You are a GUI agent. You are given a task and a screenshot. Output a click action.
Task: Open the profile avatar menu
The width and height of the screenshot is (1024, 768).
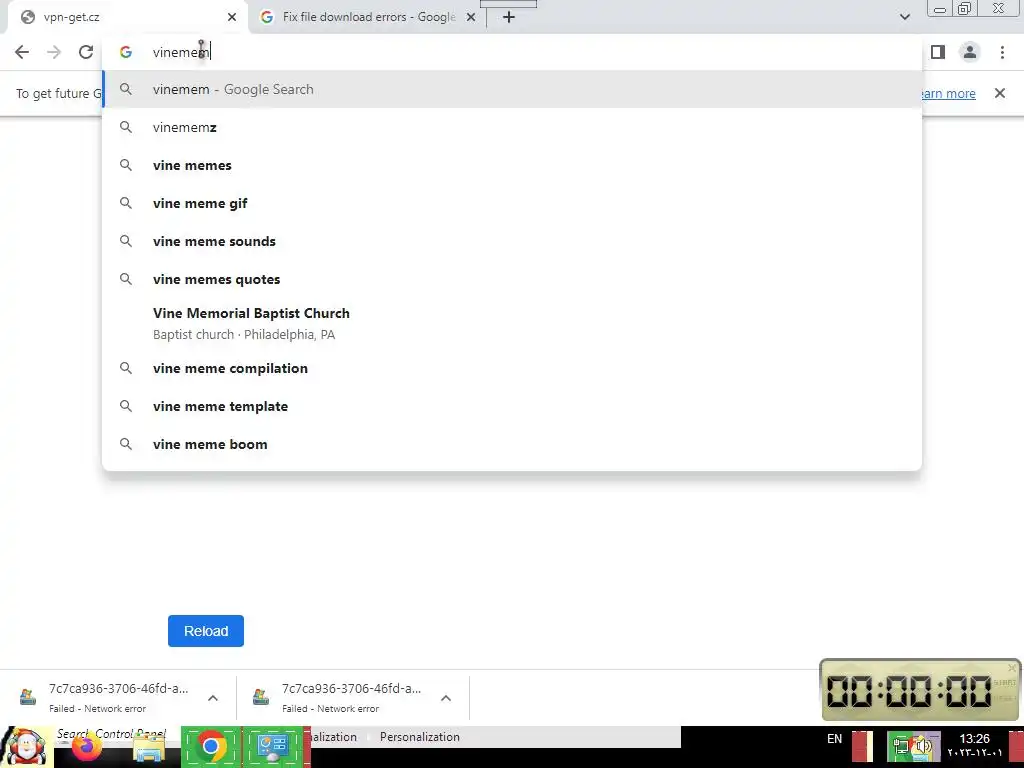(970, 52)
